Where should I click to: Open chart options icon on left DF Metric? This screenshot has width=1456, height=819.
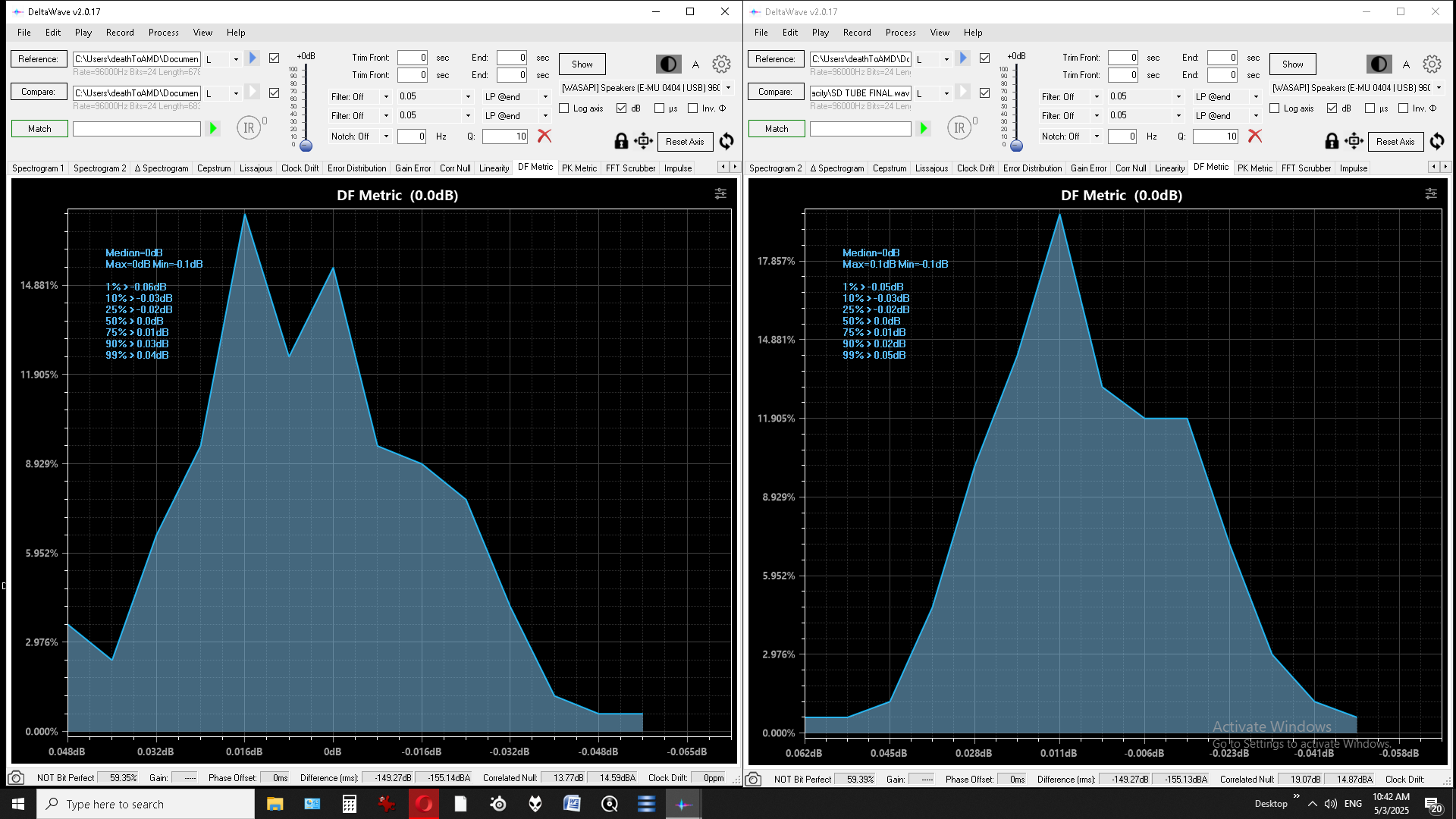[720, 194]
